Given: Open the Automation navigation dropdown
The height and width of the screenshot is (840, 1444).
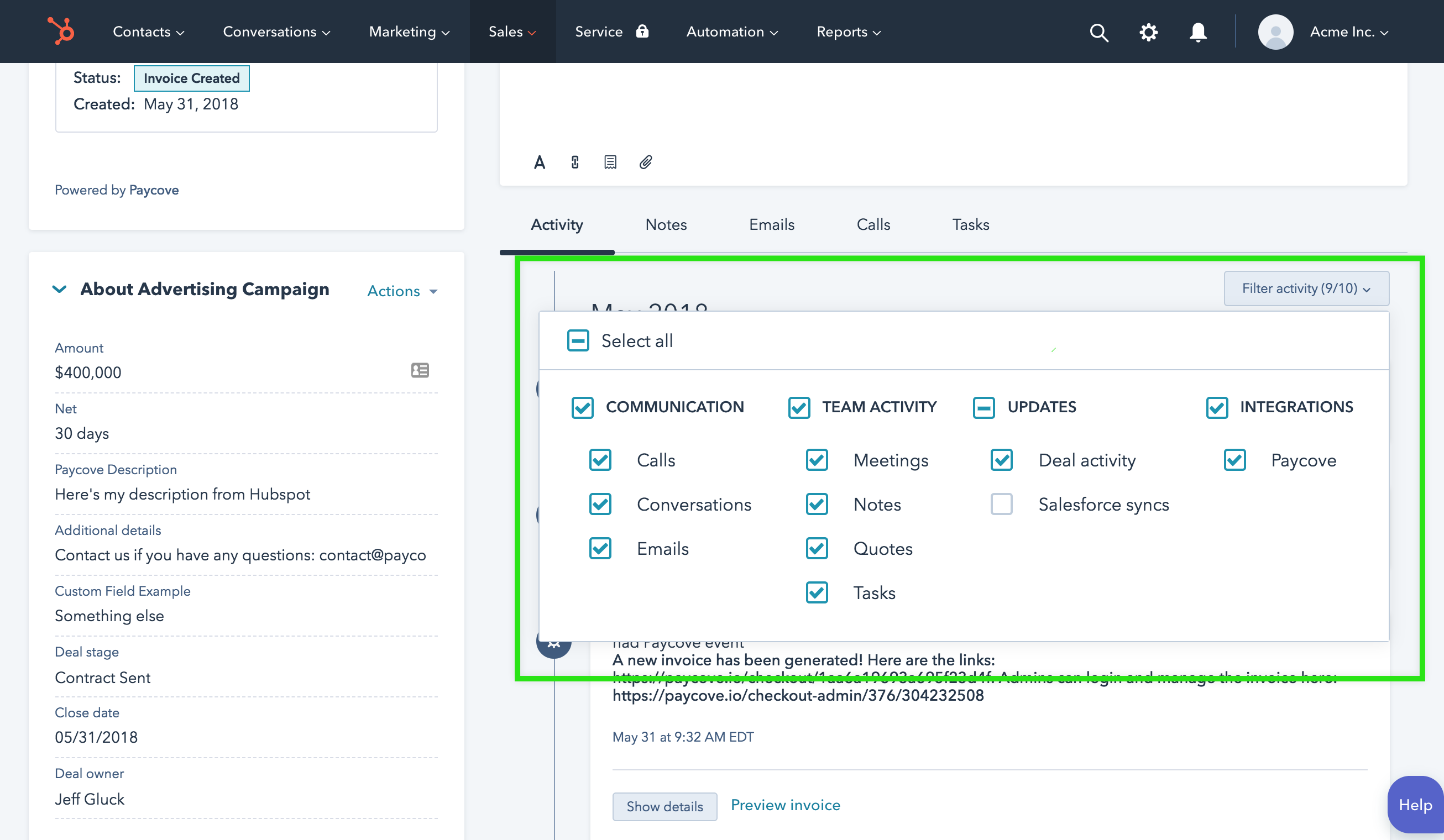Looking at the screenshot, I should 733,32.
